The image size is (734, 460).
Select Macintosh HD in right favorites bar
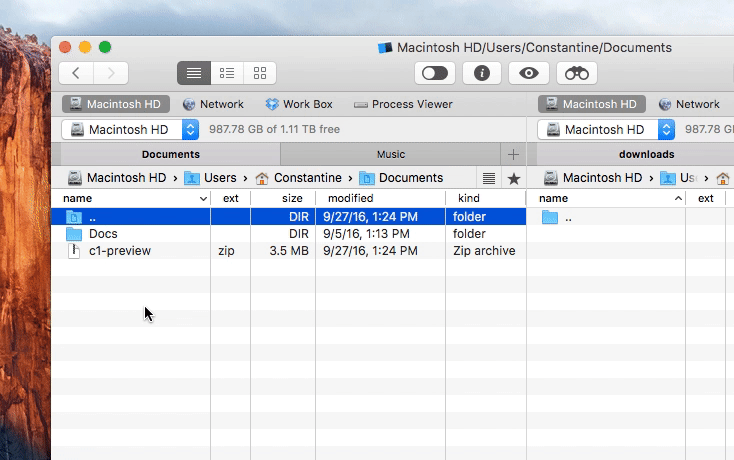592,104
